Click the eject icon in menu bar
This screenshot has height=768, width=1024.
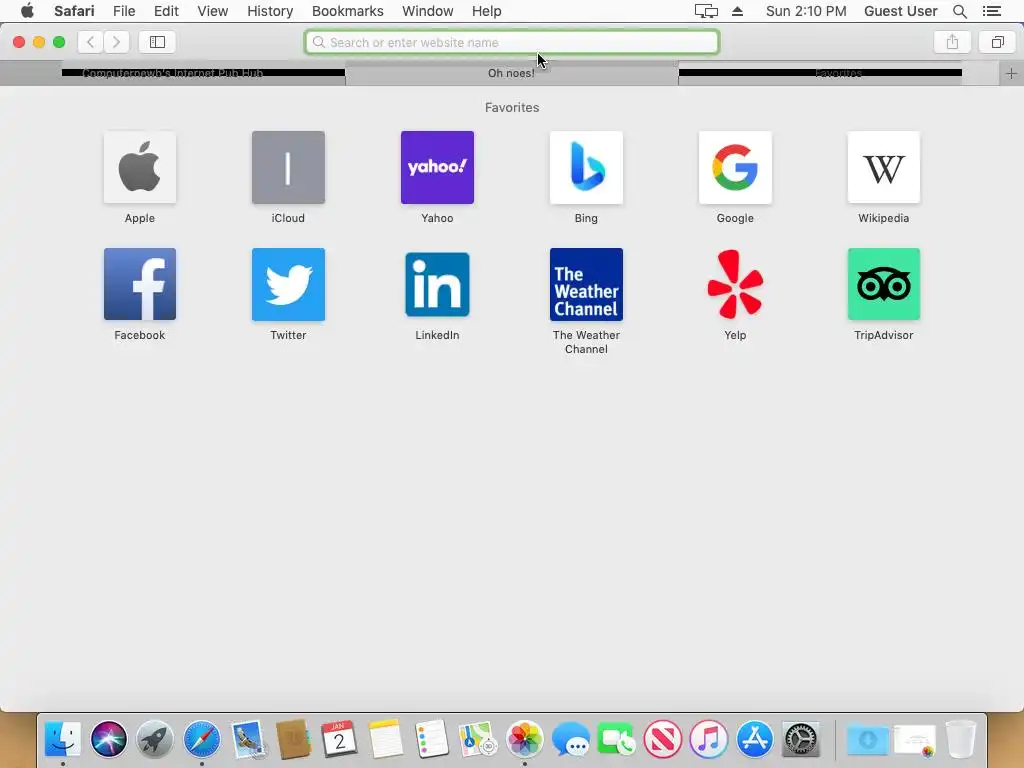(737, 11)
